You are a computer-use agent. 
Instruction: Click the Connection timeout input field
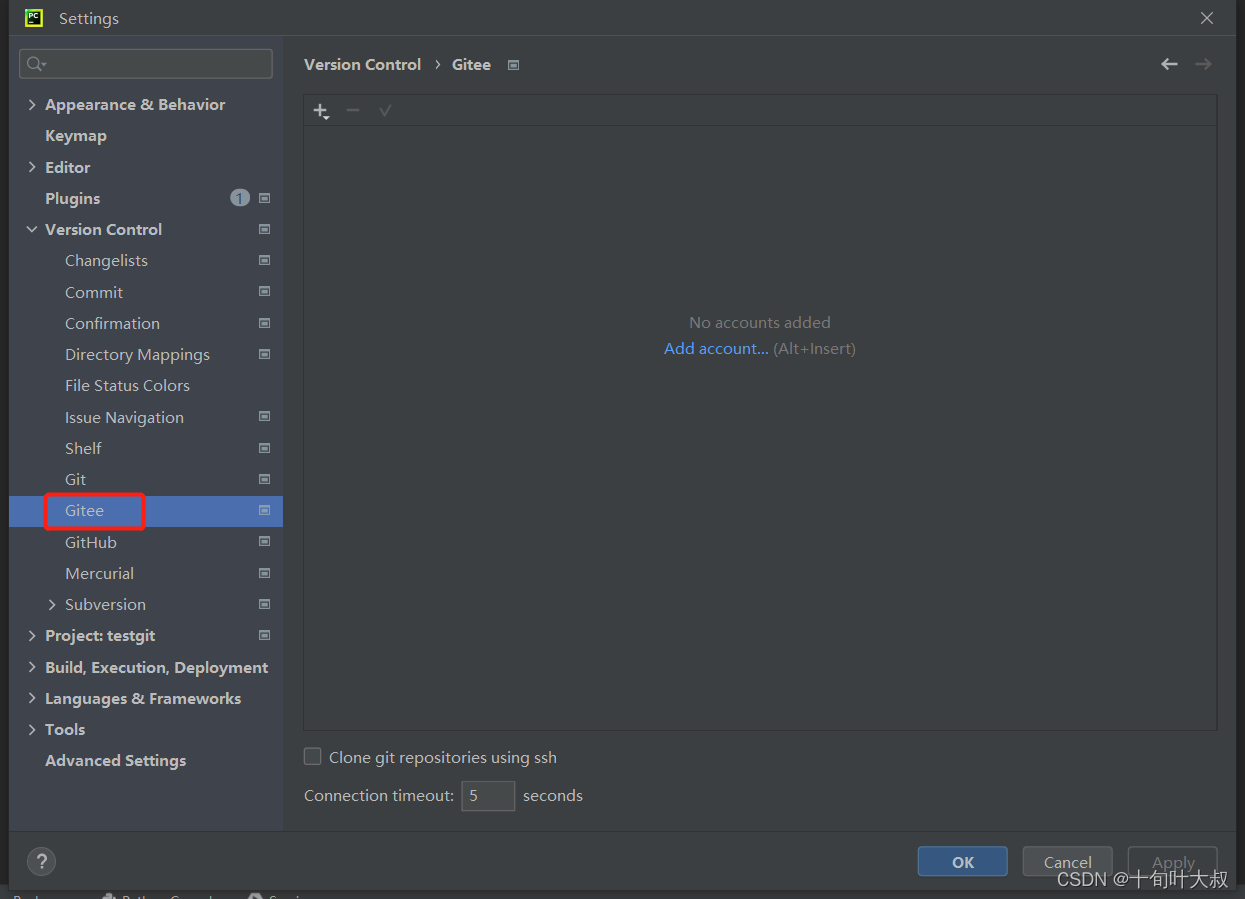pyautogui.click(x=488, y=796)
